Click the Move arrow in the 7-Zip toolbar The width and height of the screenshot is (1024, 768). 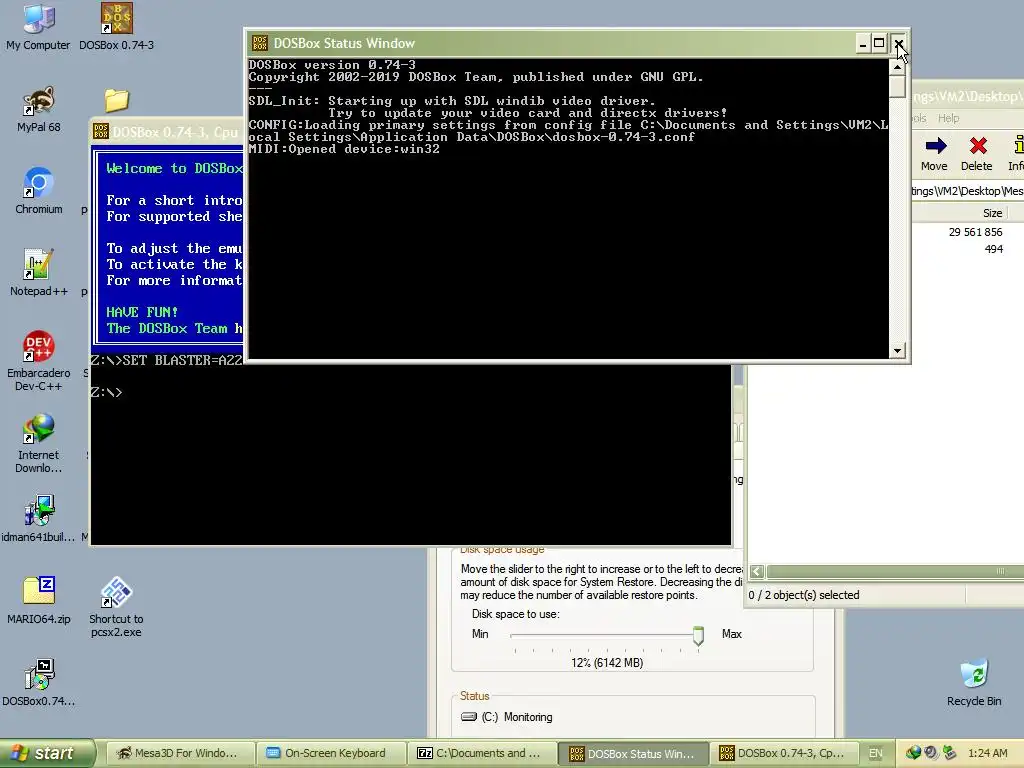(x=935, y=153)
